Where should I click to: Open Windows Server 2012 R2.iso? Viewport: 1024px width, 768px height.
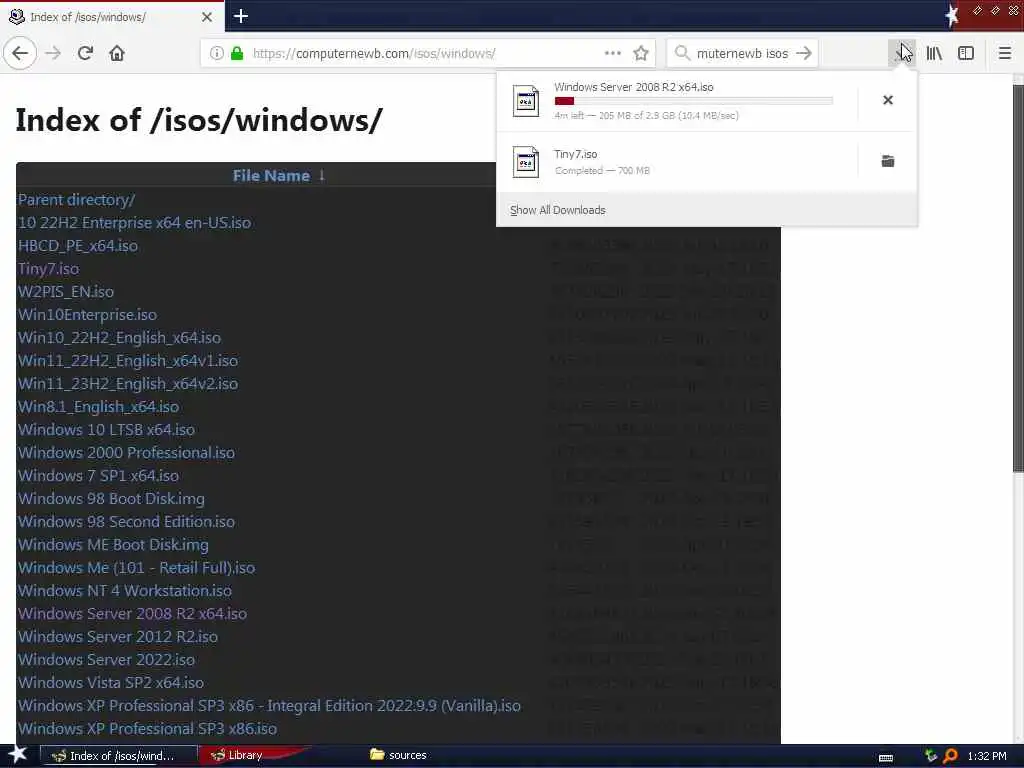[118, 637]
